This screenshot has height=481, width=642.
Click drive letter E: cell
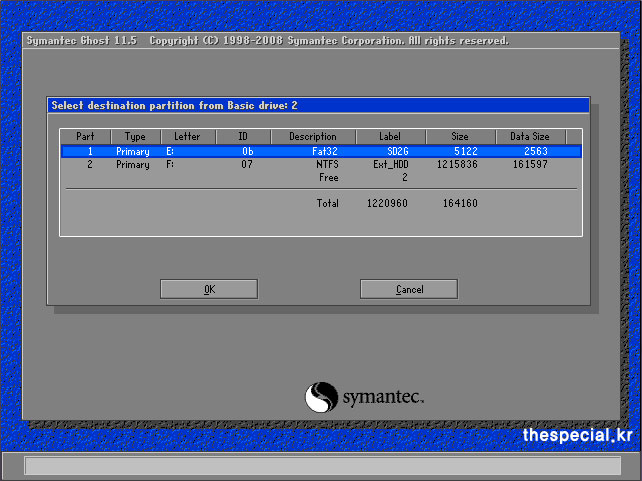point(170,151)
